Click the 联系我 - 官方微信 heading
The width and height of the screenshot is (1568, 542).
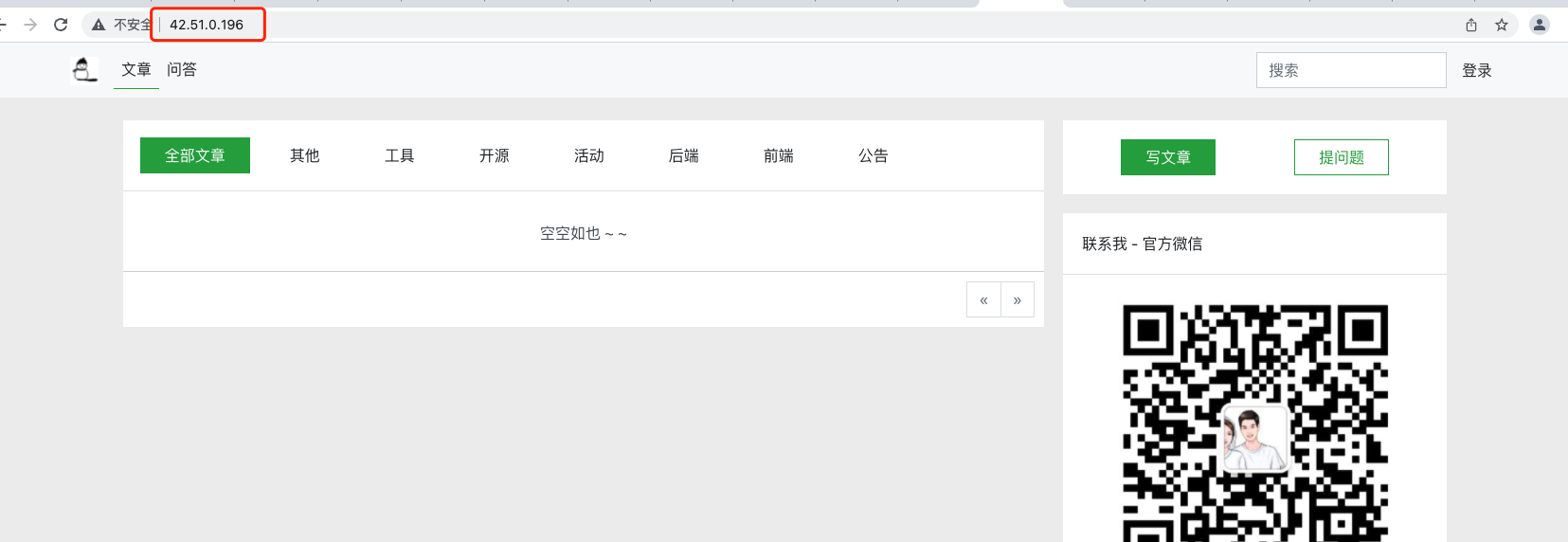tap(1143, 244)
